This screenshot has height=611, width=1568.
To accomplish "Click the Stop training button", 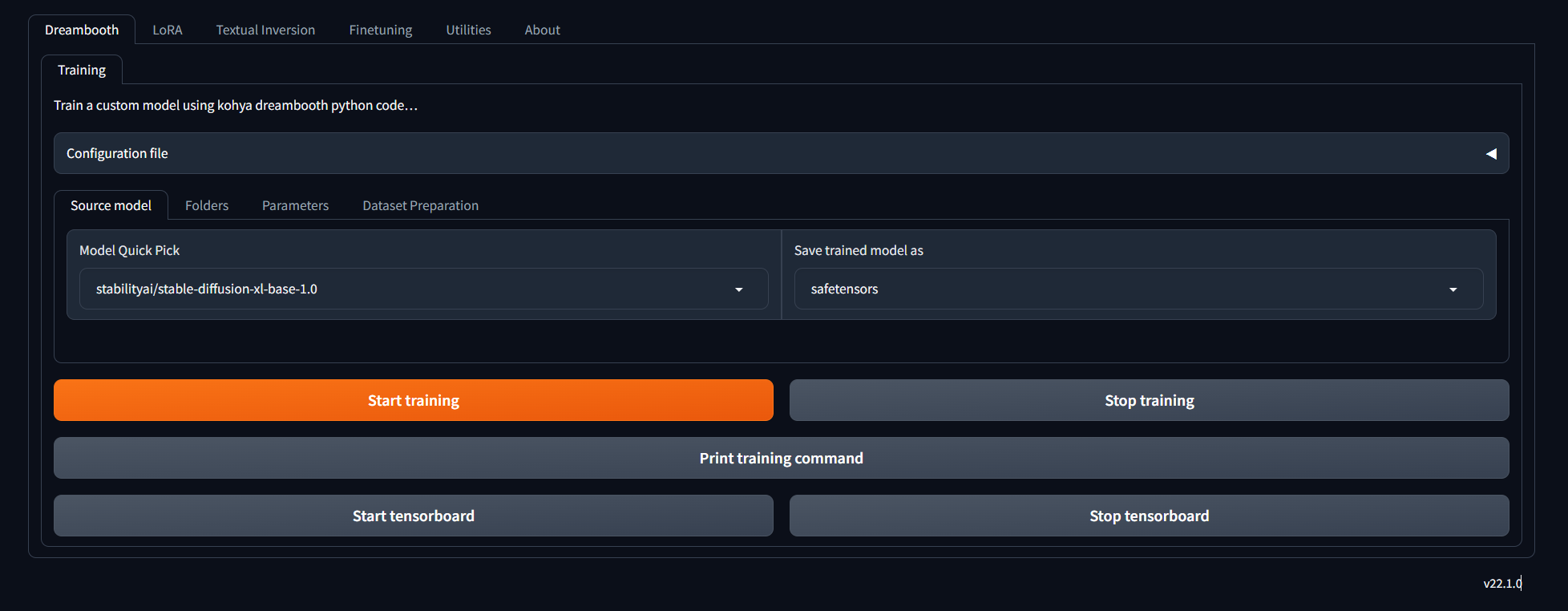I will pos(1149,400).
